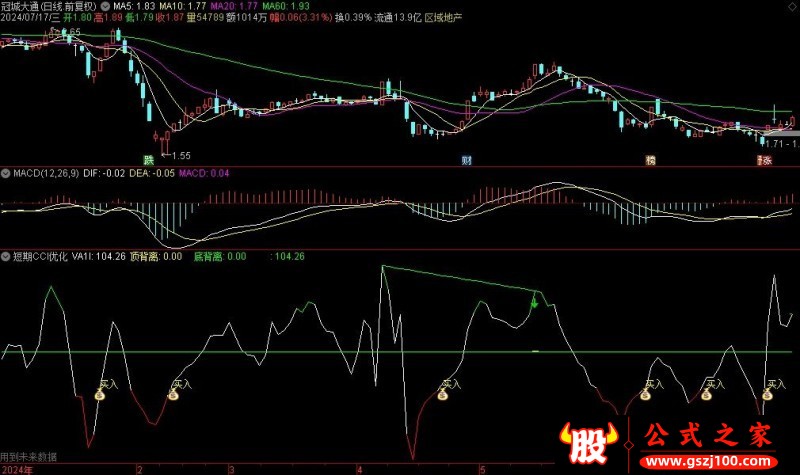Click the MA10: 1.77 label
The width and height of the screenshot is (800, 475).
(x=183, y=7)
